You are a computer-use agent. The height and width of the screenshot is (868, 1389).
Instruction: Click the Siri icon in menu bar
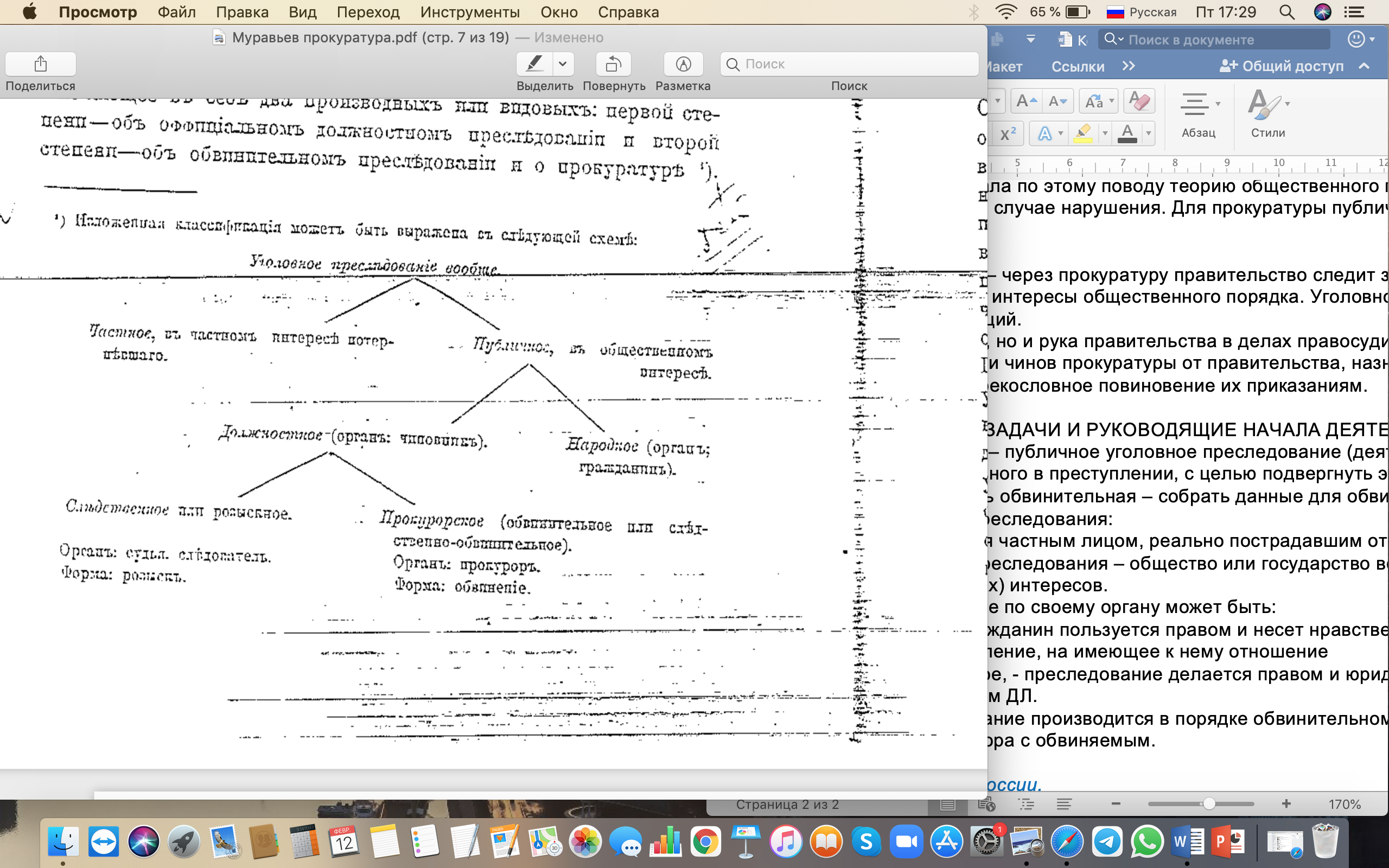[x=1322, y=12]
